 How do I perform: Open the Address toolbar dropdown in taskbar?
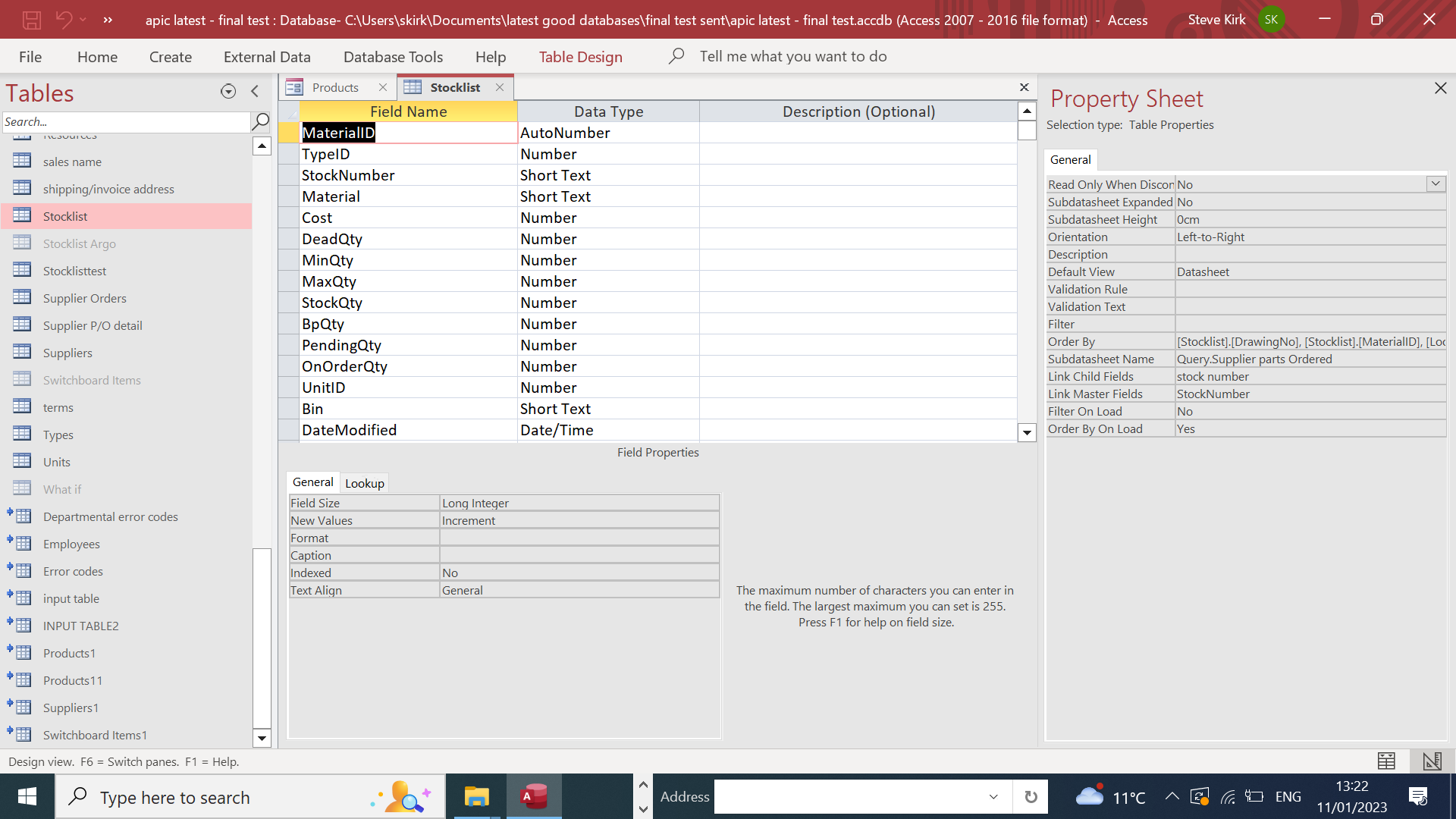pos(993,796)
